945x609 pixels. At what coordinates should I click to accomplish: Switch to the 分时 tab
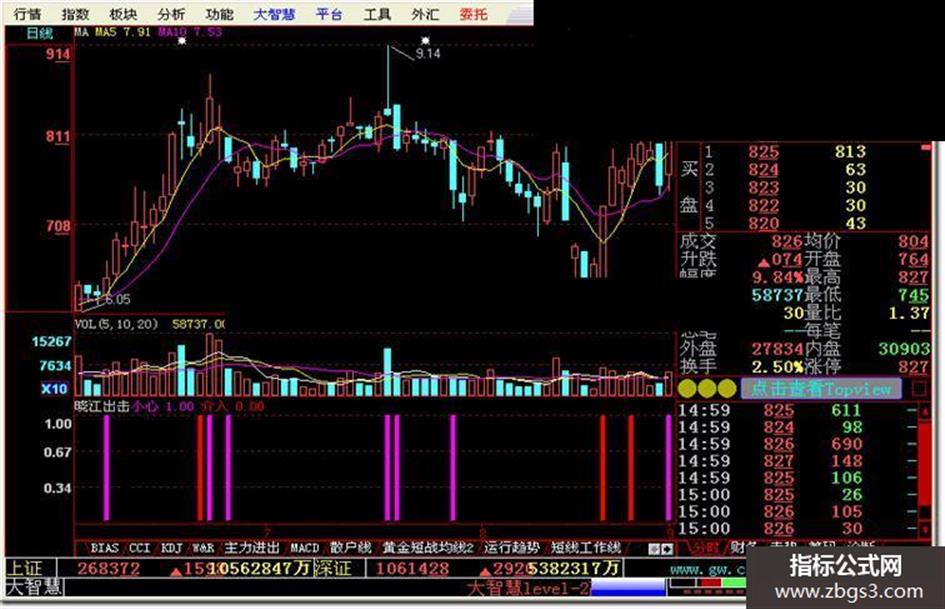click(705, 547)
